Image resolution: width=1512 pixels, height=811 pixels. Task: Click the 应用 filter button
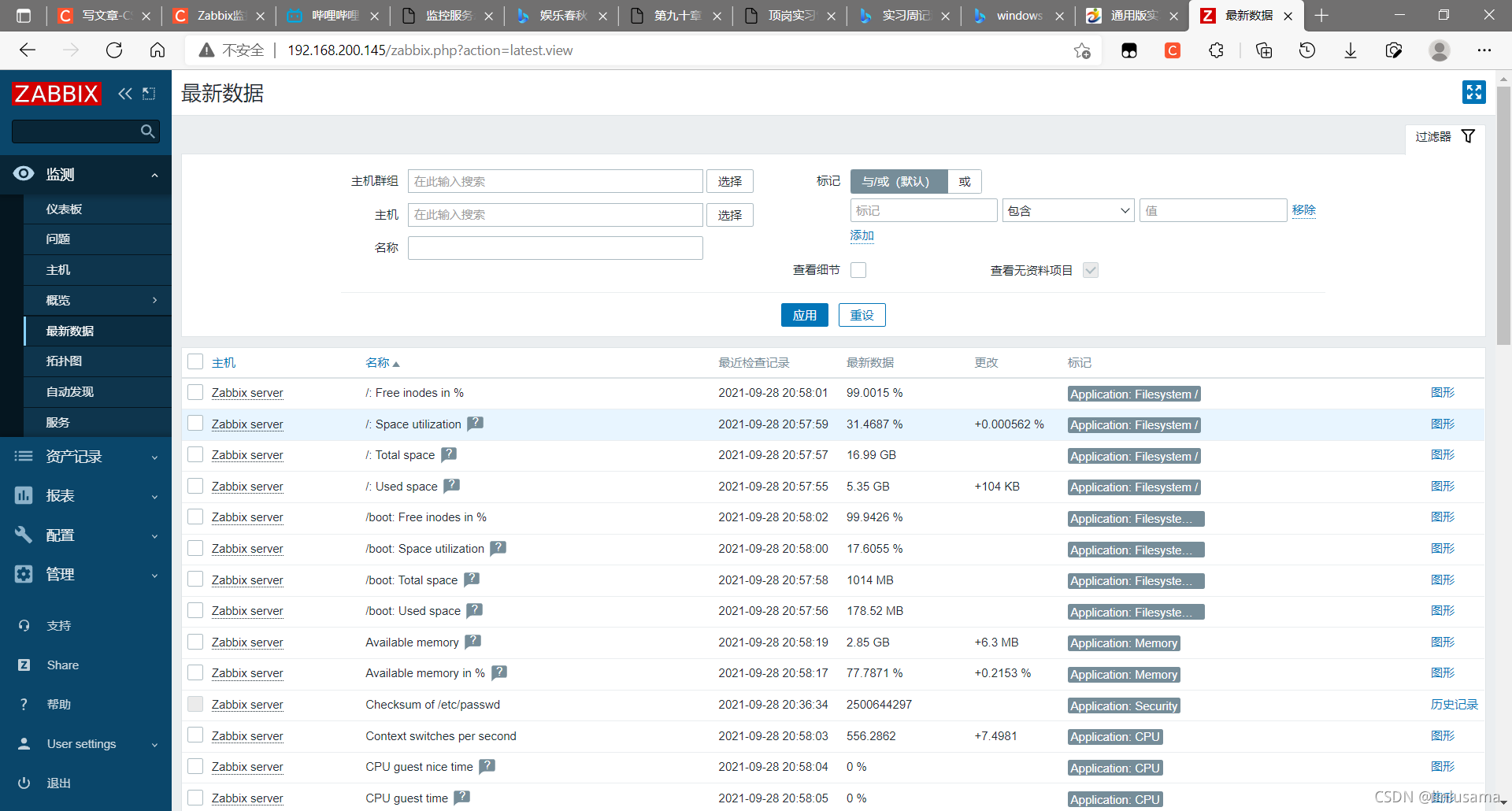click(804, 315)
